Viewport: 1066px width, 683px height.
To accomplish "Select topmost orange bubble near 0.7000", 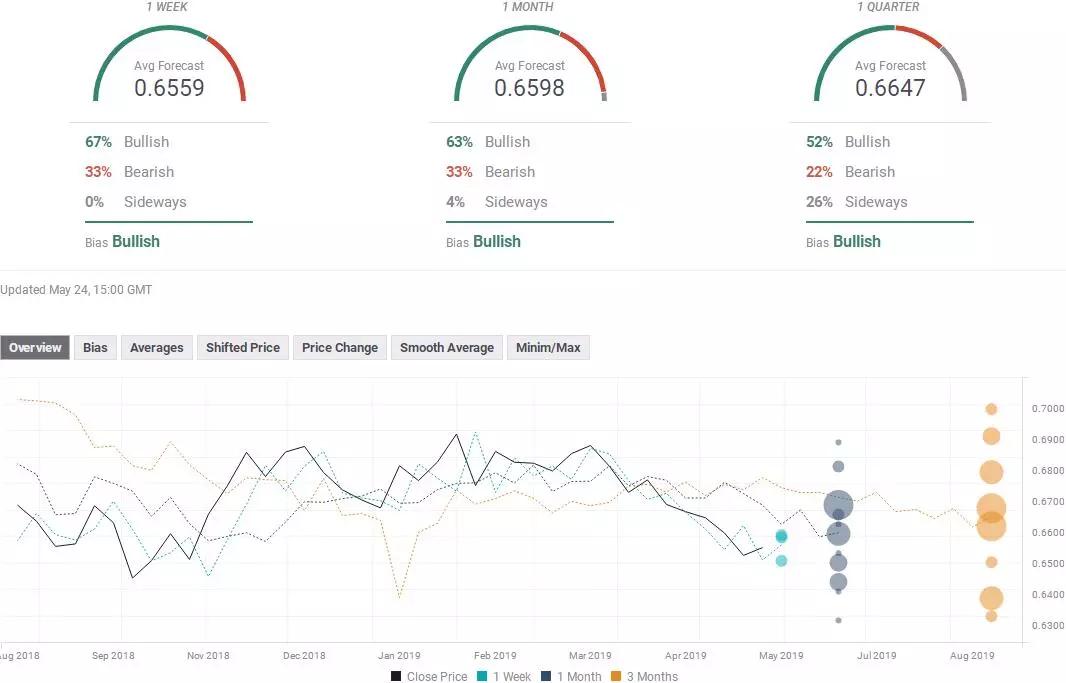I will [x=991, y=409].
